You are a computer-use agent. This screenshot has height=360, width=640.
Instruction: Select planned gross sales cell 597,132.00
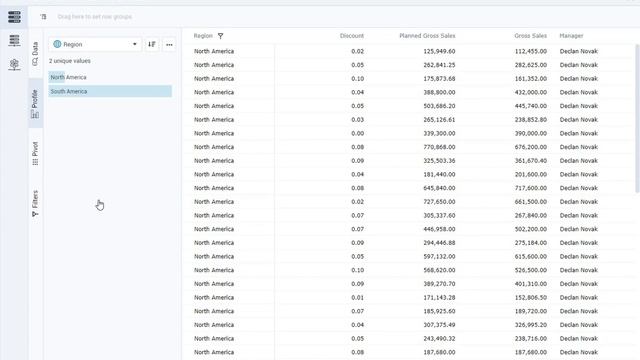click(x=439, y=256)
